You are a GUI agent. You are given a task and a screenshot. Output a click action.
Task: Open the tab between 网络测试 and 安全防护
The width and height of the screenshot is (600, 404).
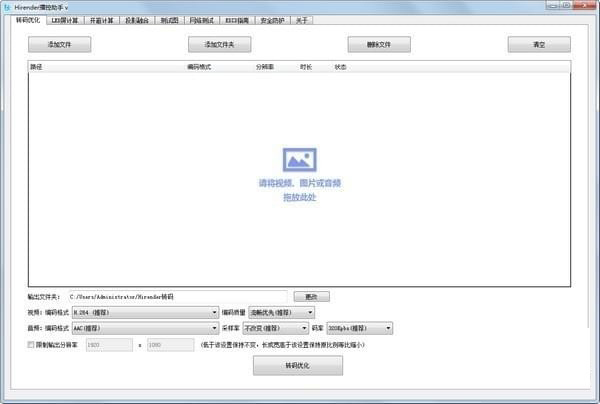[237, 20]
